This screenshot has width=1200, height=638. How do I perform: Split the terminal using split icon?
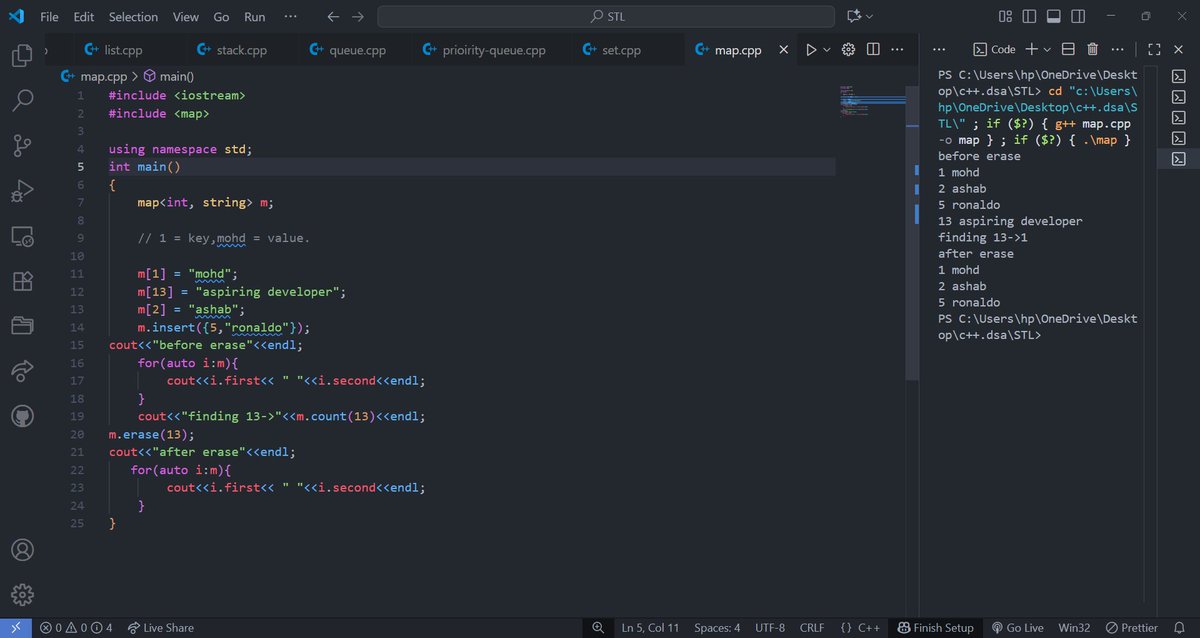1068,49
